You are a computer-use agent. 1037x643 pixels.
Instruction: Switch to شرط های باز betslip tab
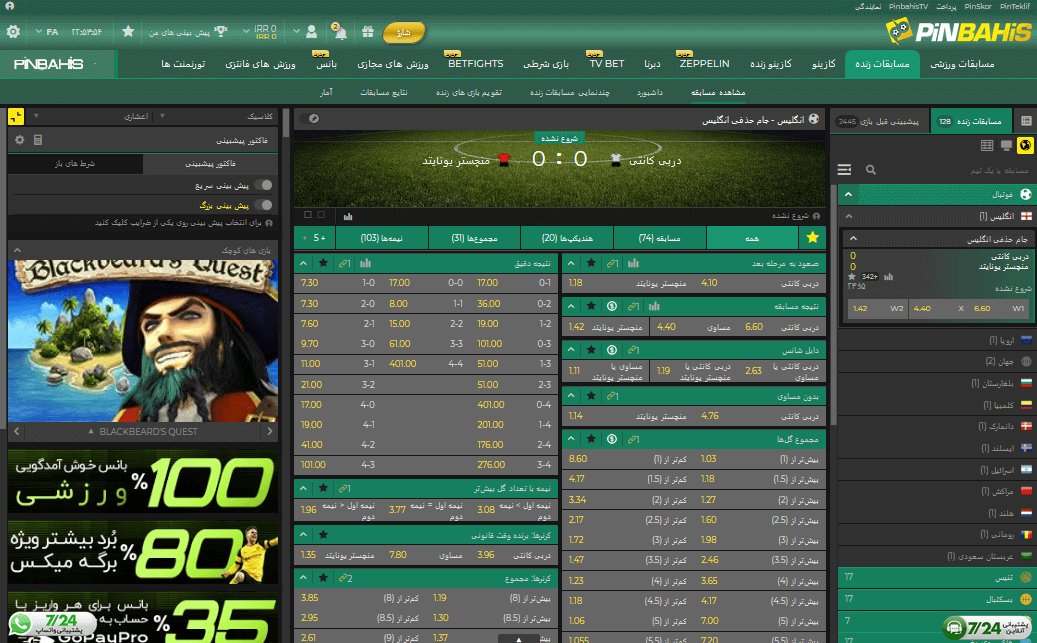pos(75,163)
